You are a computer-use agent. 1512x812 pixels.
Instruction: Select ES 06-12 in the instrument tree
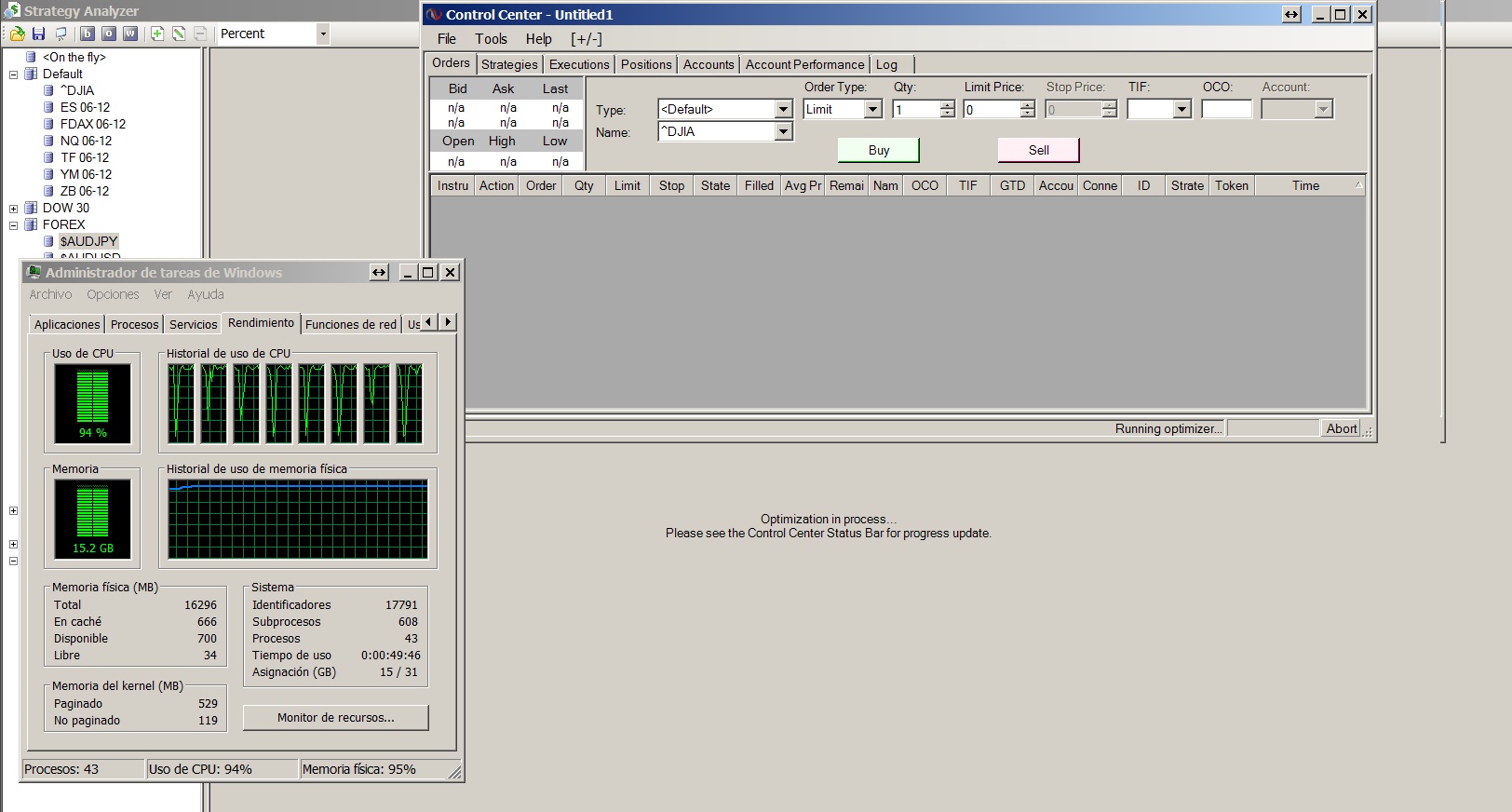pyautogui.click(x=85, y=107)
